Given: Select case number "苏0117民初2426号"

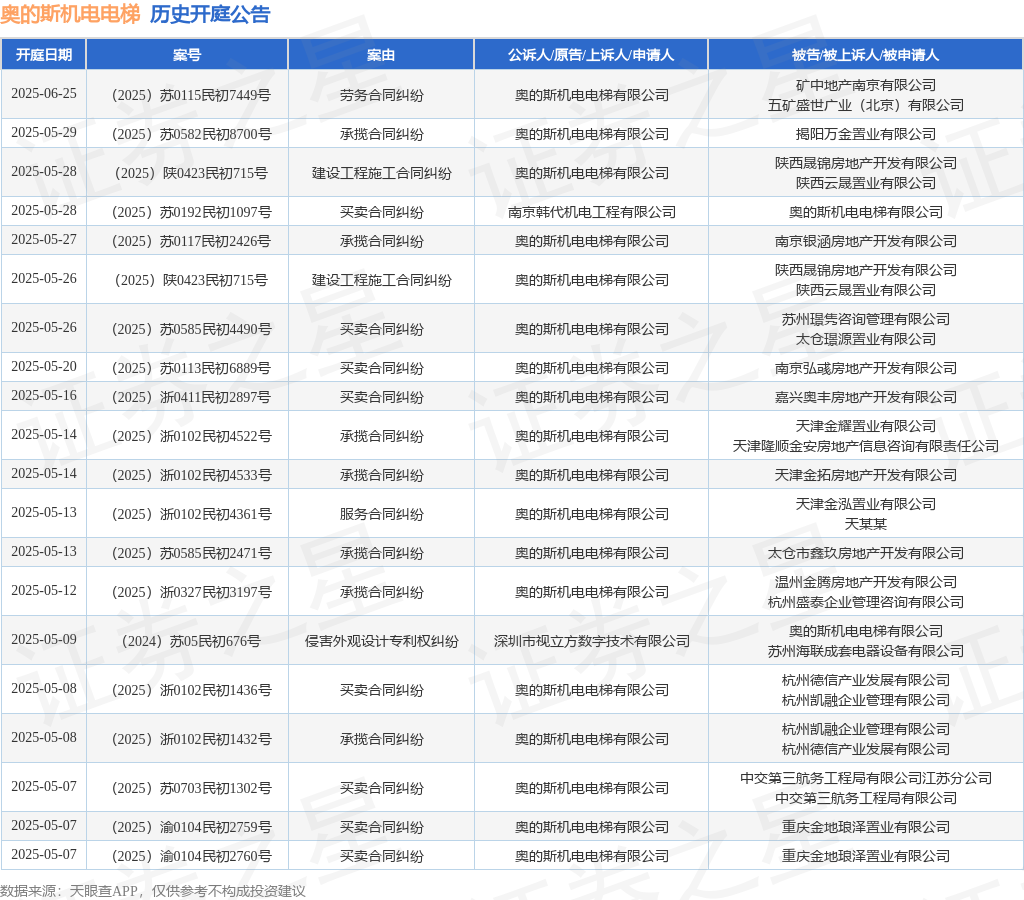Looking at the screenshot, I should [x=216, y=242].
